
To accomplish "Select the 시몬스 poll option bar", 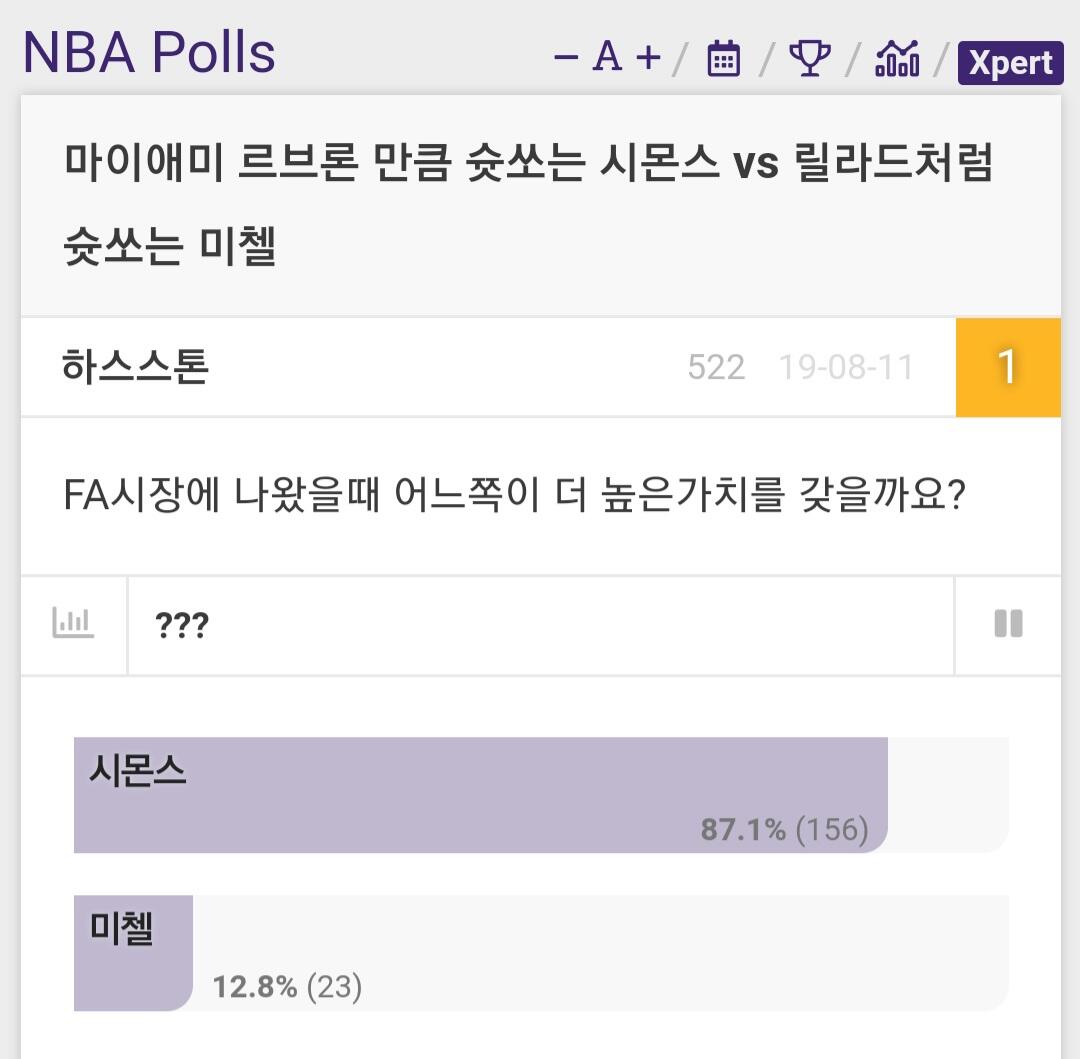I will click(x=541, y=795).
